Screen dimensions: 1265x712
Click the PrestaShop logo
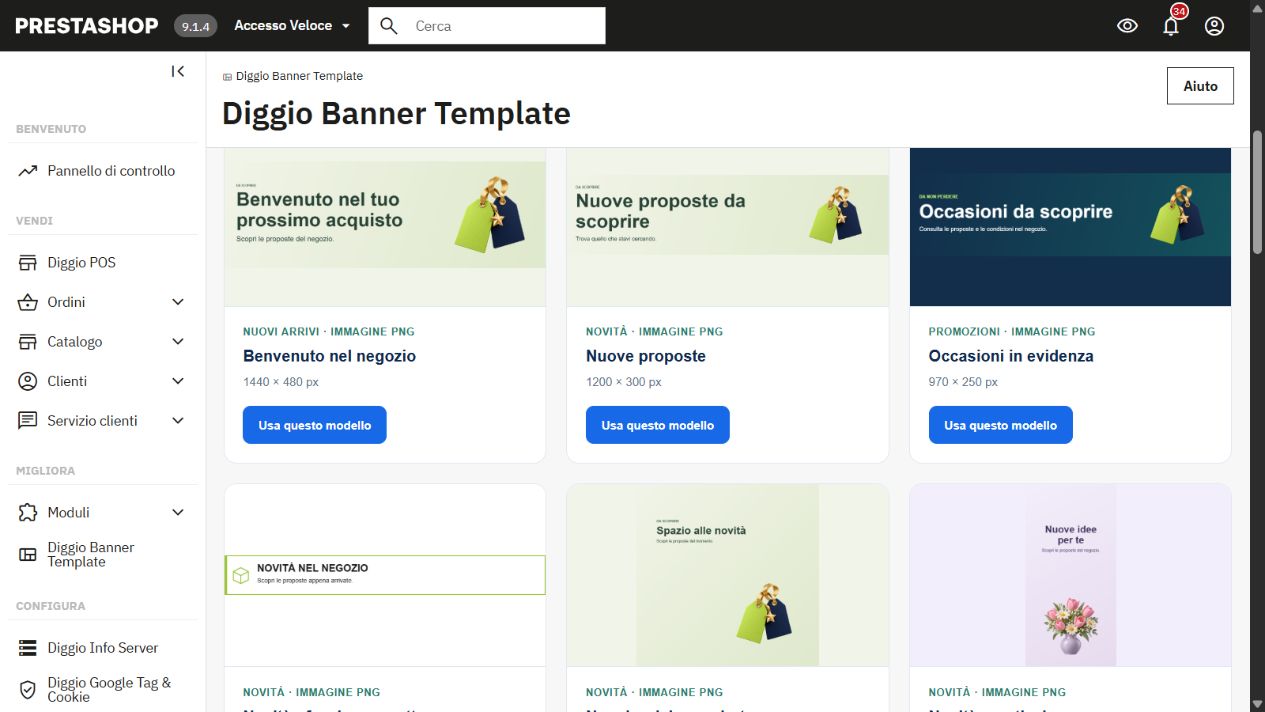click(86, 26)
